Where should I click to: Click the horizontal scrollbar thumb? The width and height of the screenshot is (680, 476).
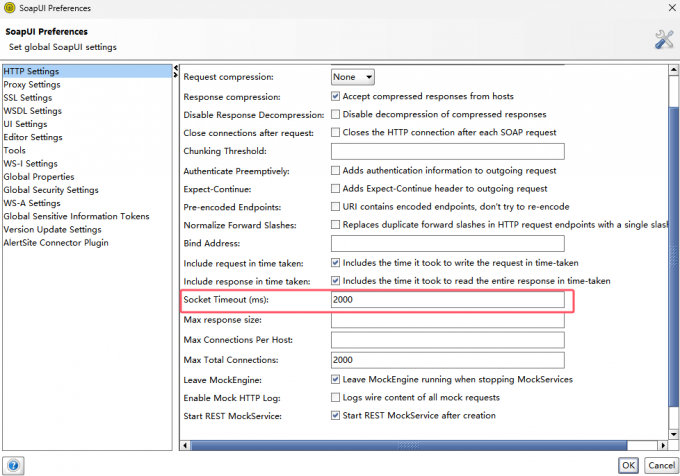click(x=409, y=445)
